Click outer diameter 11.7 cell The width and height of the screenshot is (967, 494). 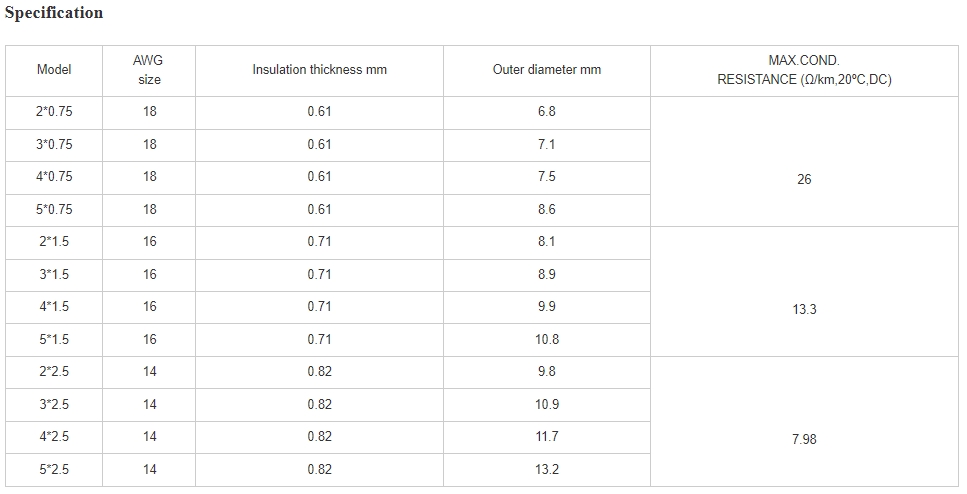click(x=546, y=437)
